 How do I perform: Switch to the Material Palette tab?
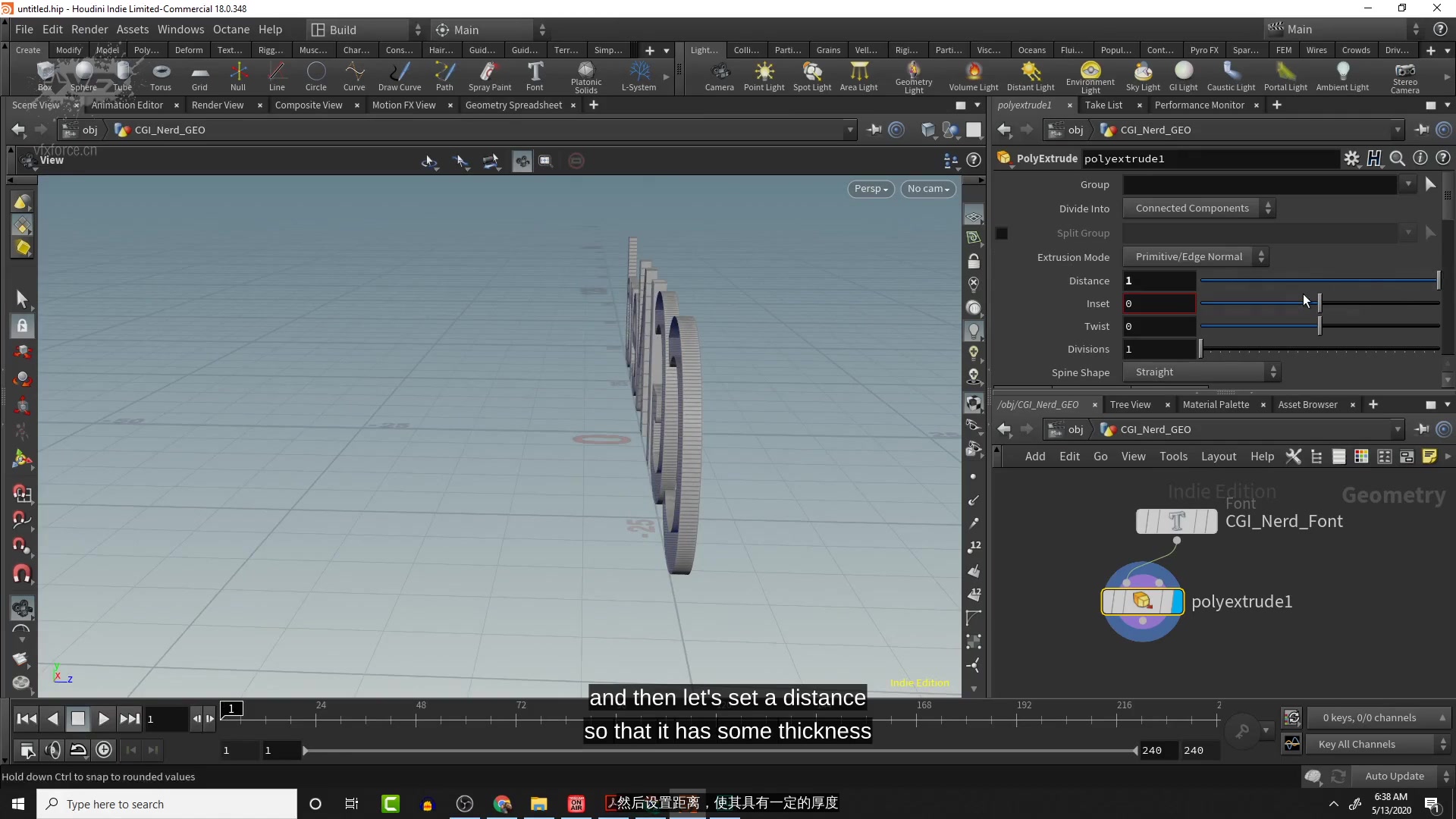coord(1216,404)
